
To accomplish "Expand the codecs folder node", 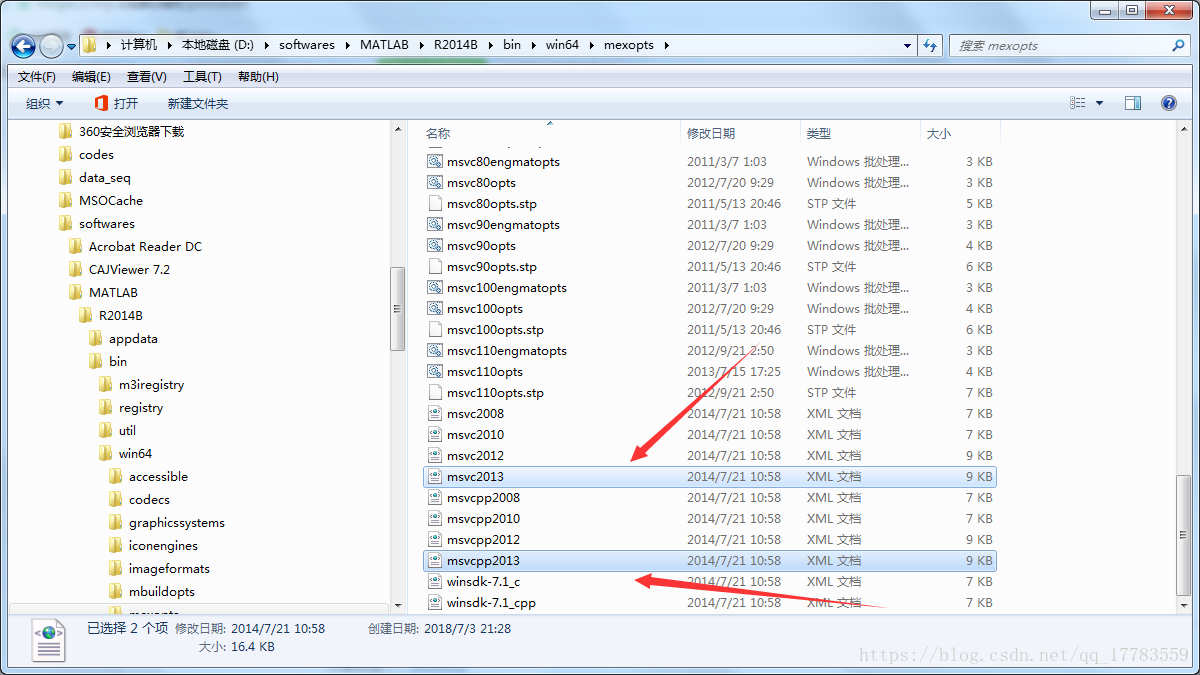I will (x=100, y=499).
